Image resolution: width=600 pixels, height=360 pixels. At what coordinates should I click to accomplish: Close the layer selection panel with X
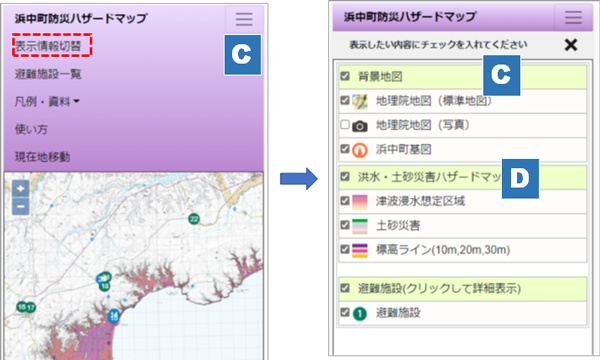pyautogui.click(x=571, y=45)
